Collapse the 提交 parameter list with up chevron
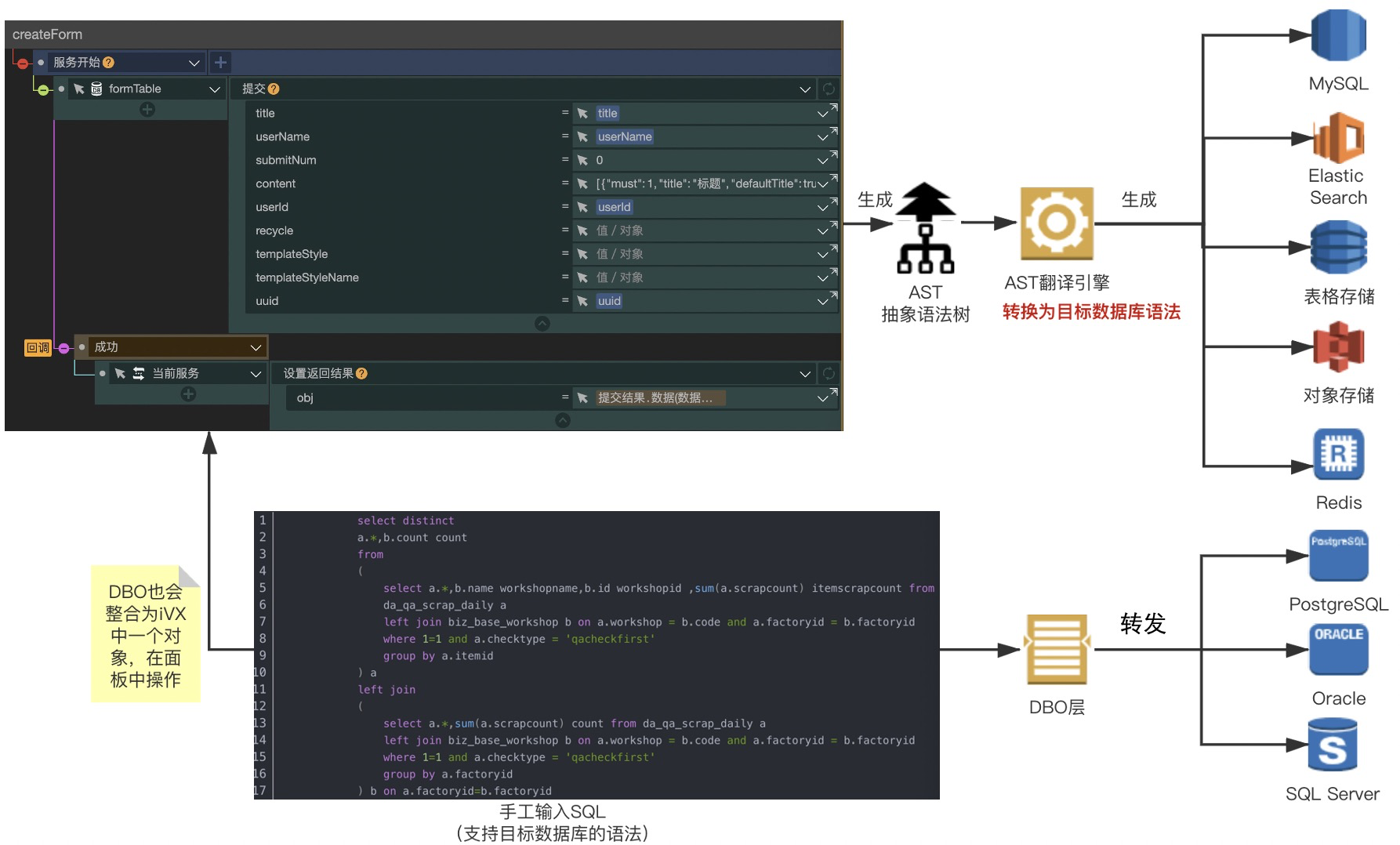The height and width of the screenshot is (845, 1400). 542,324
